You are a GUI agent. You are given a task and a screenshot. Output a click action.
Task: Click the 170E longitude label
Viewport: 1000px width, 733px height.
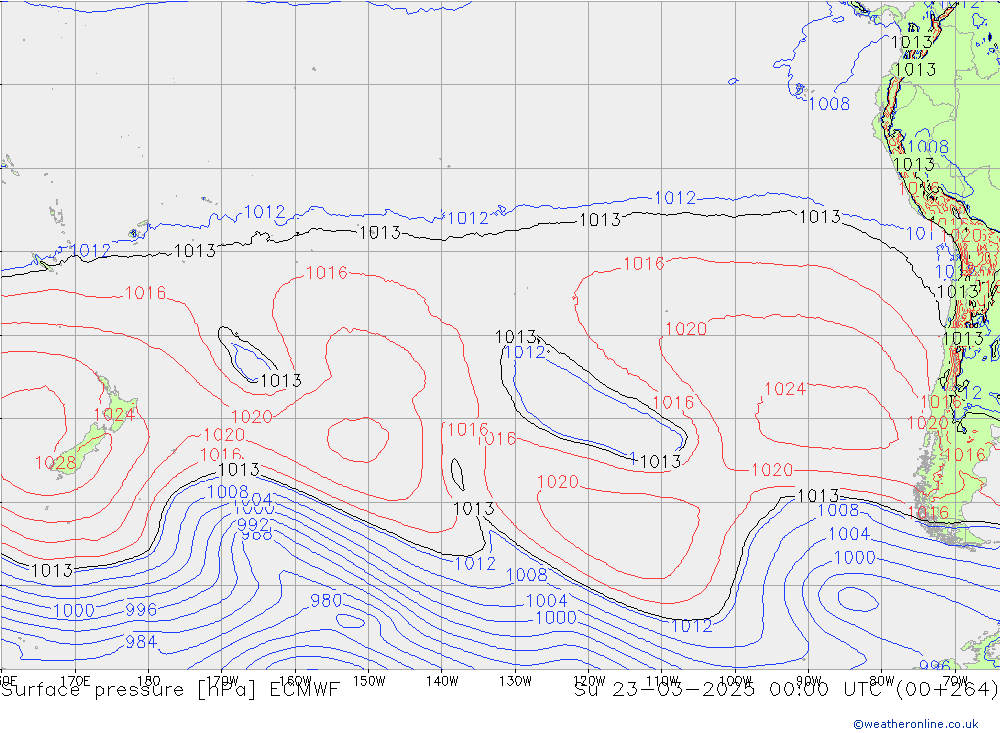(75, 681)
